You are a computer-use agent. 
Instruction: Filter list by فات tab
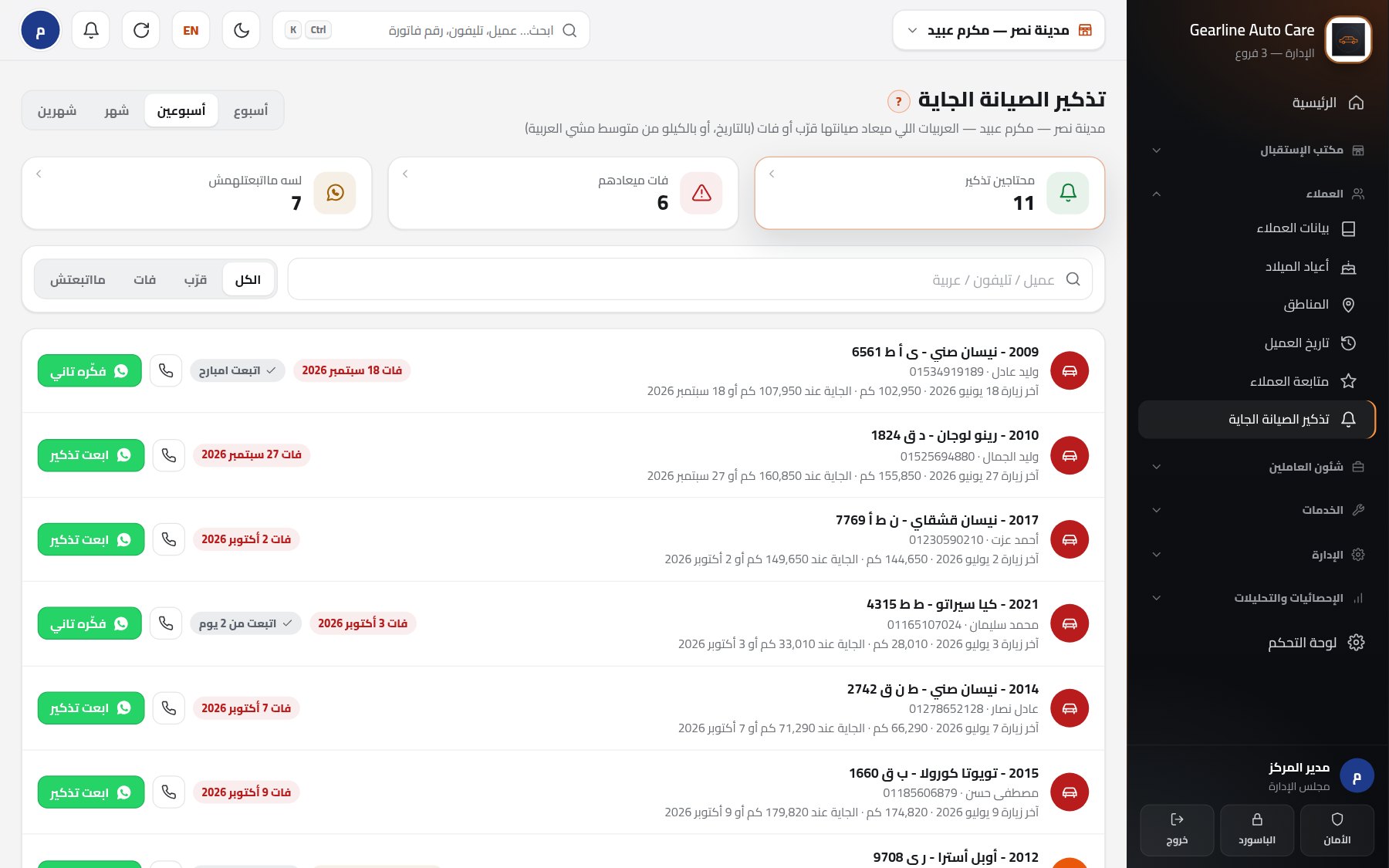tap(144, 279)
